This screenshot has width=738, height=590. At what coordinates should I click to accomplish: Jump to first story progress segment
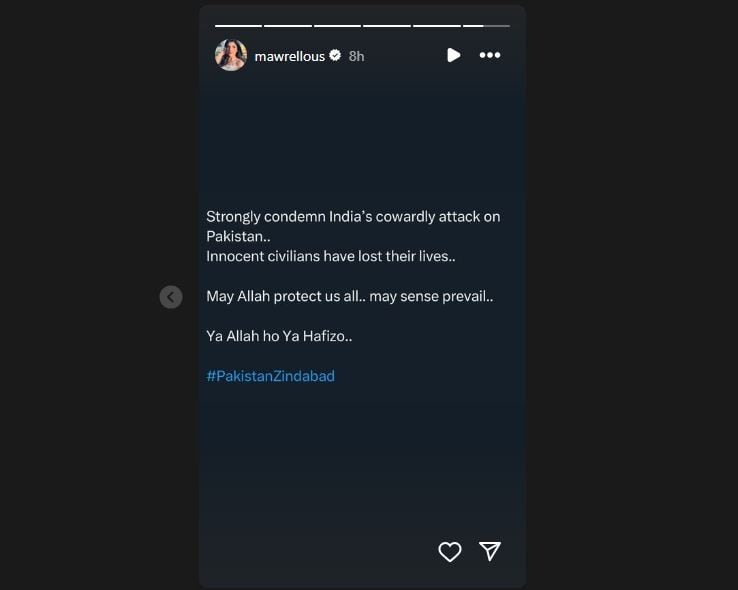pyautogui.click(x=238, y=26)
